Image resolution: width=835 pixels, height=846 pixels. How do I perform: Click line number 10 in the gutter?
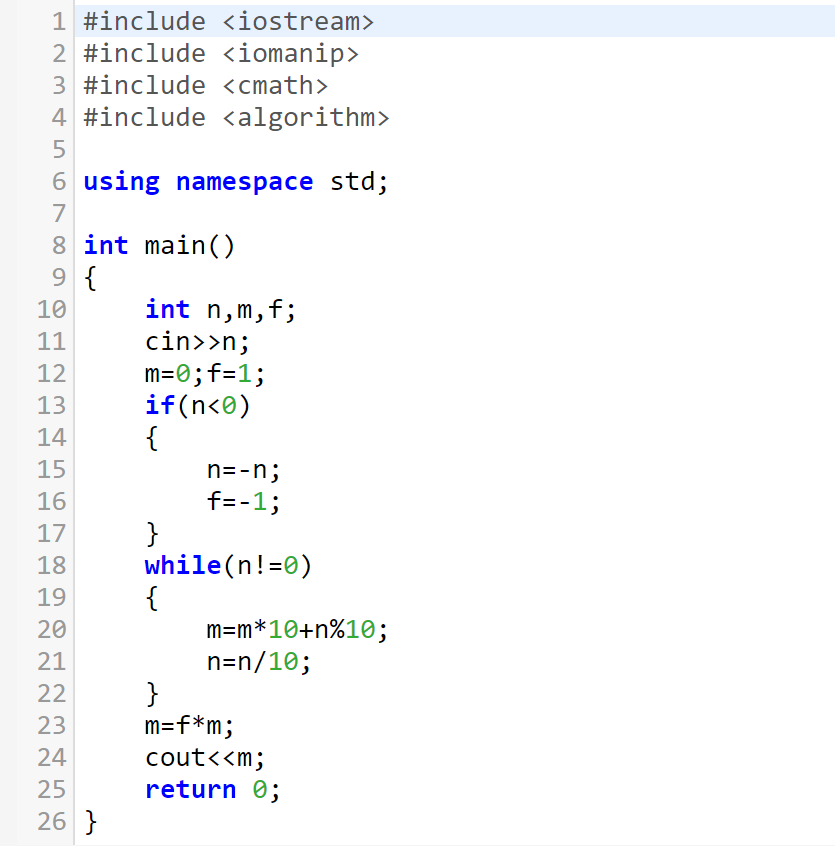click(x=52, y=310)
